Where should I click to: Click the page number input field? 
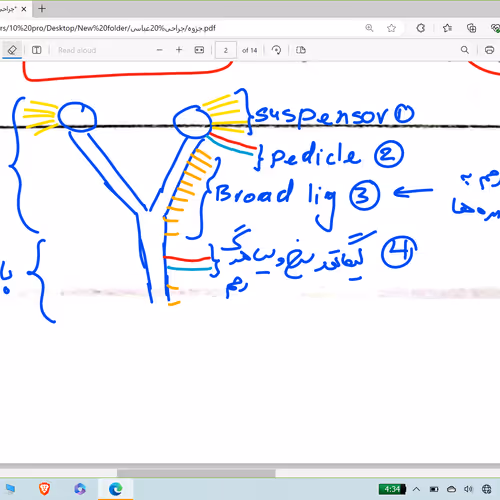(226, 50)
